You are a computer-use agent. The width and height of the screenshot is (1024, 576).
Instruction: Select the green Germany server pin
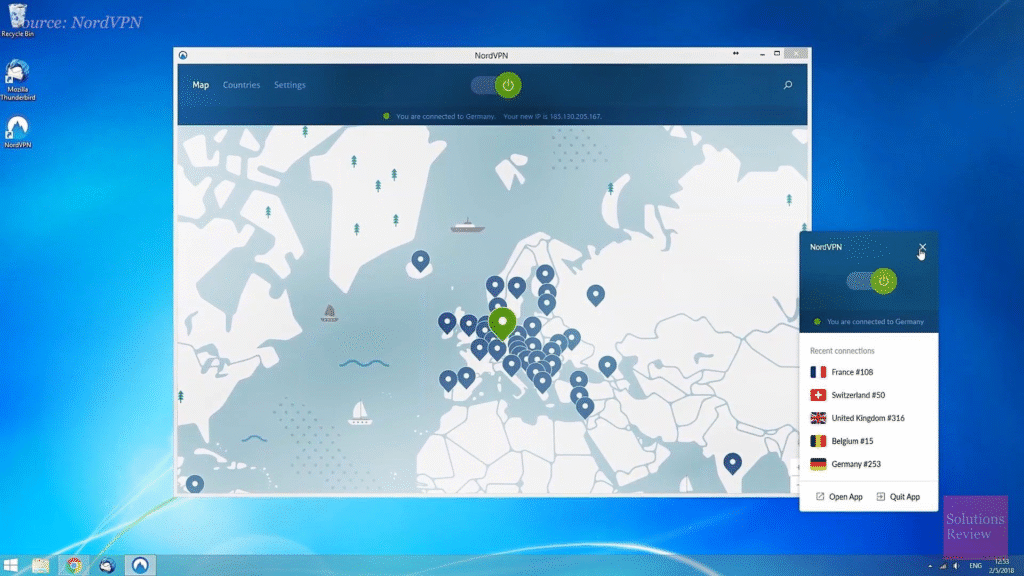click(x=502, y=321)
